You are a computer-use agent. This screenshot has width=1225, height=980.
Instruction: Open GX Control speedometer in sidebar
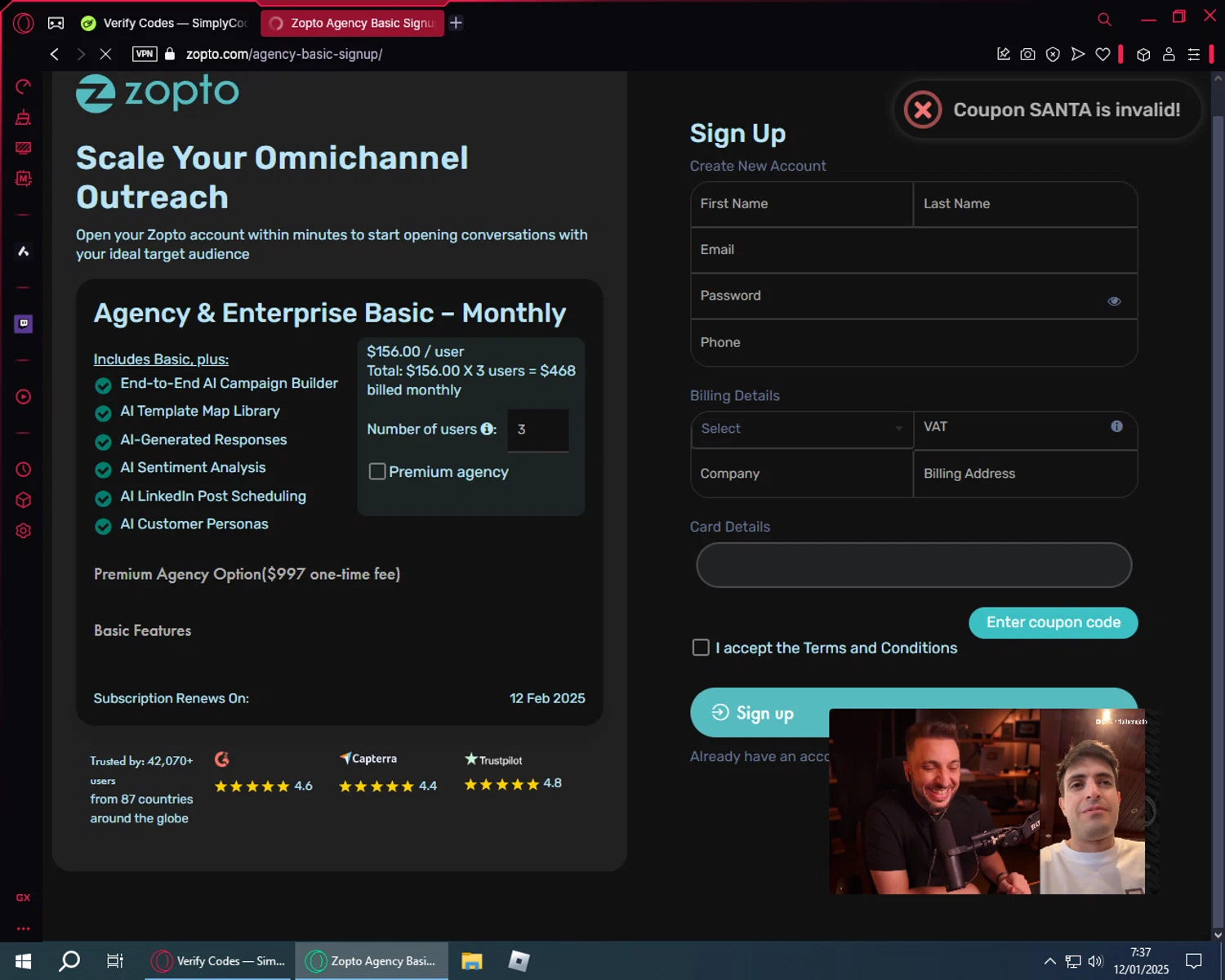pyautogui.click(x=24, y=87)
